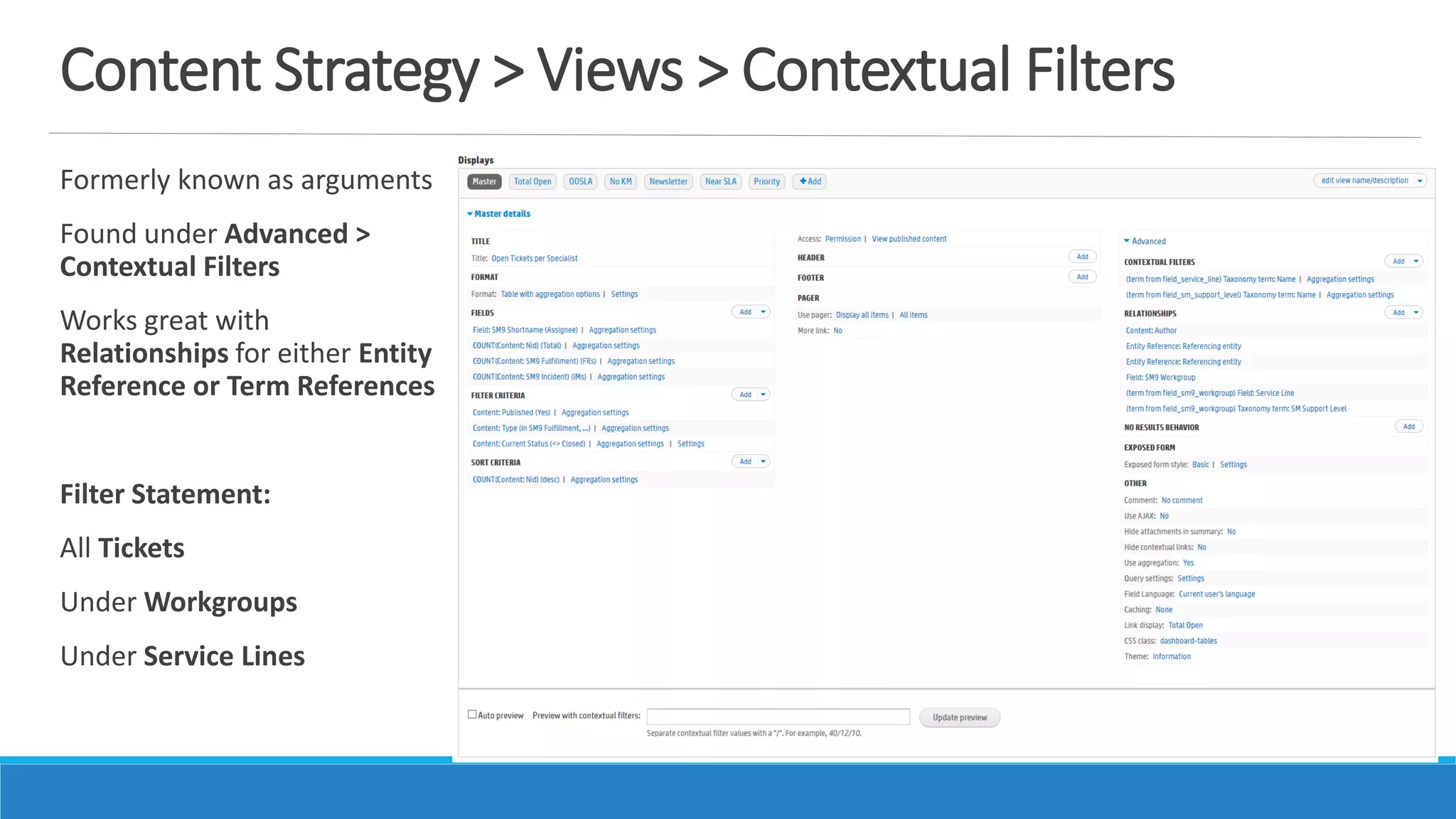Open the OOSLA display tab

(x=580, y=181)
